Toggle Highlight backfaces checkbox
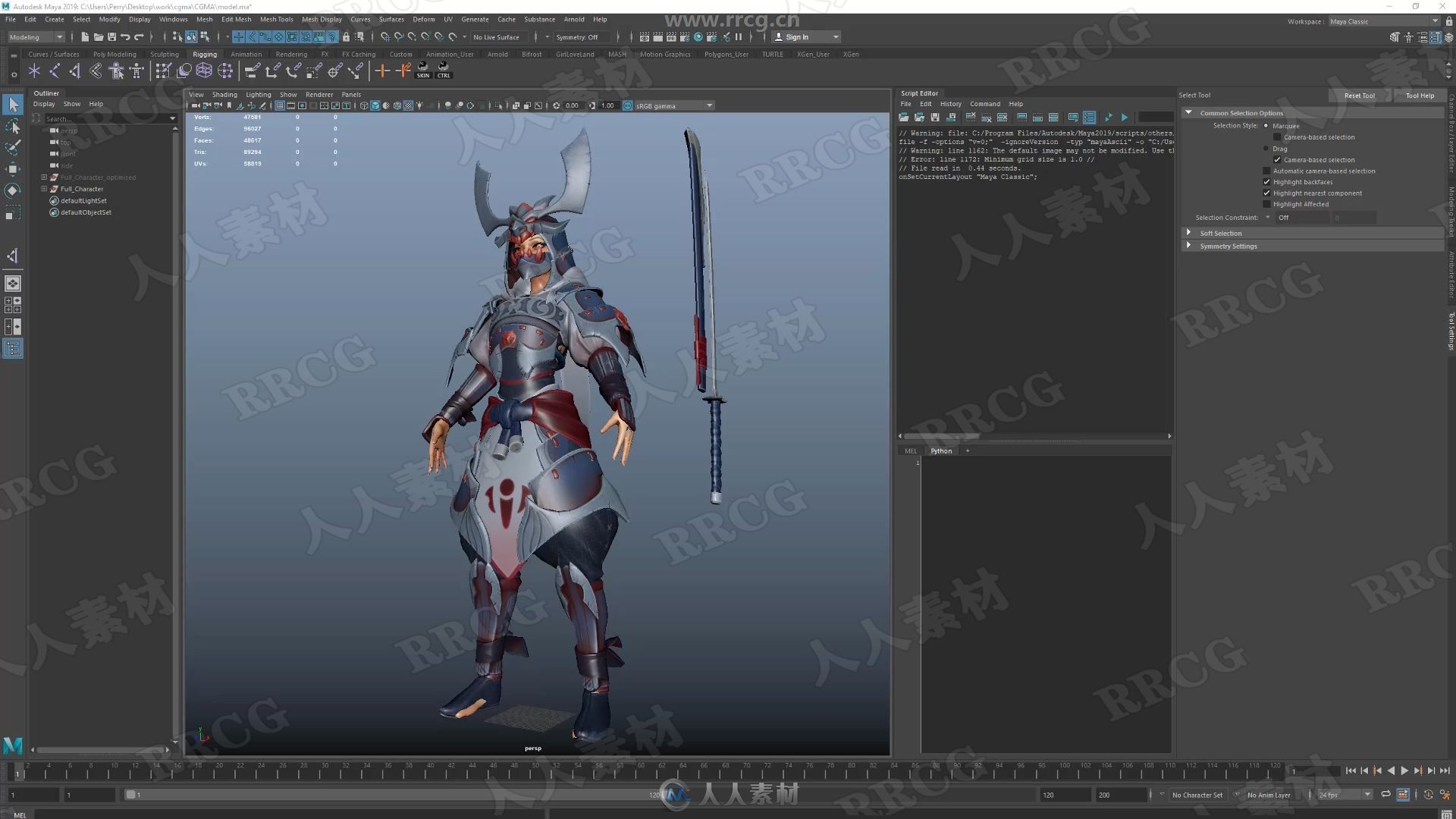The width and height of the screenshot is (1456, 819). point(1266,182)
